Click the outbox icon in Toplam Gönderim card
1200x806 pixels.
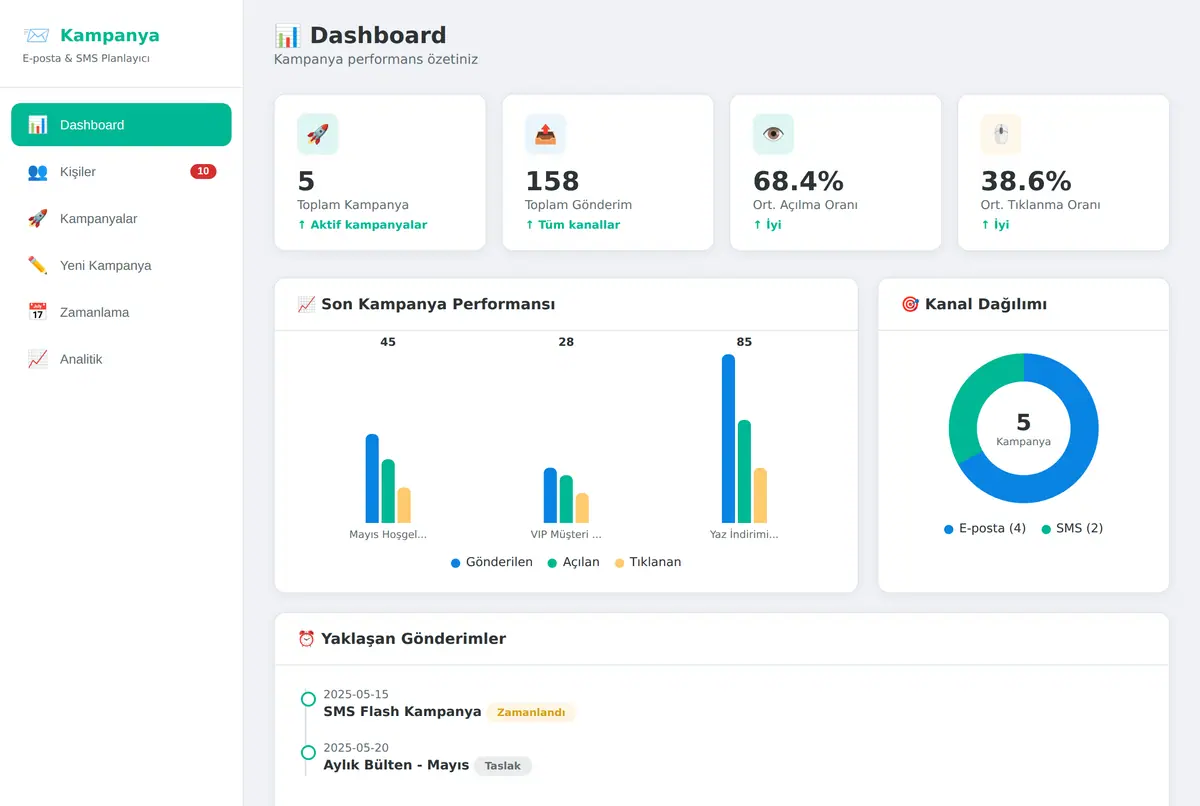[546, 134]
